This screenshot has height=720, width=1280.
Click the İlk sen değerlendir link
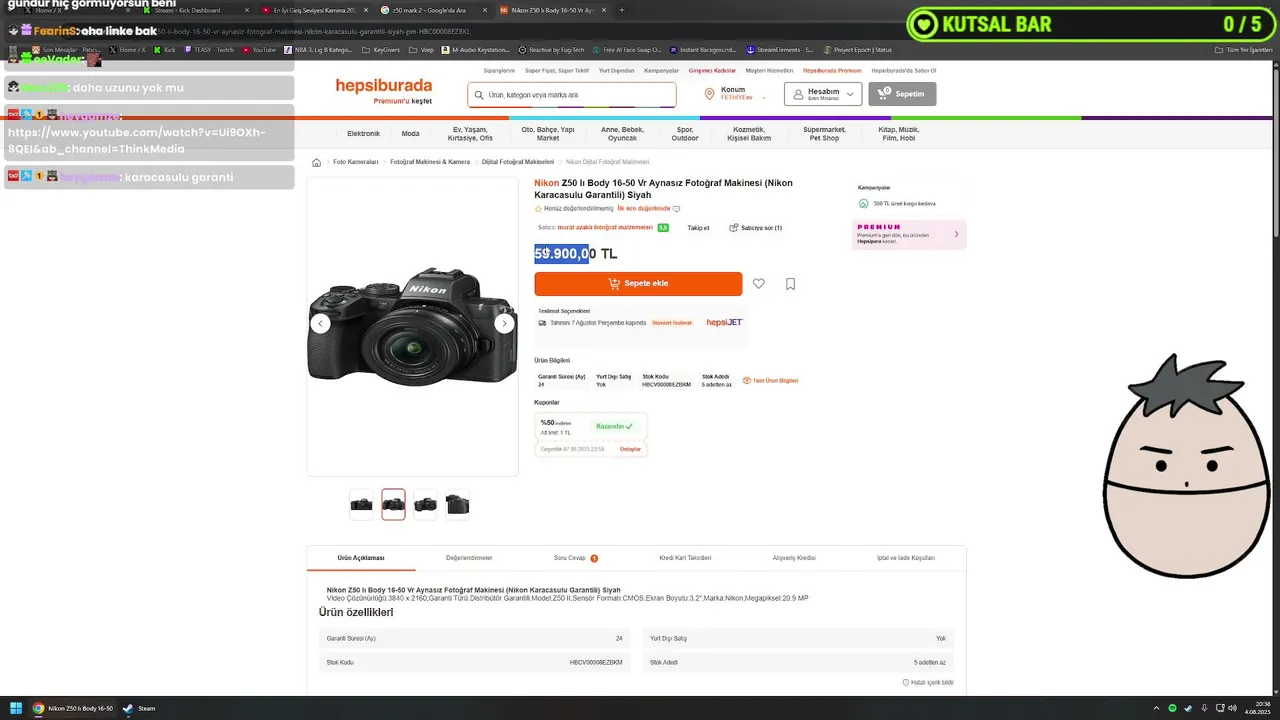[643, 209]
